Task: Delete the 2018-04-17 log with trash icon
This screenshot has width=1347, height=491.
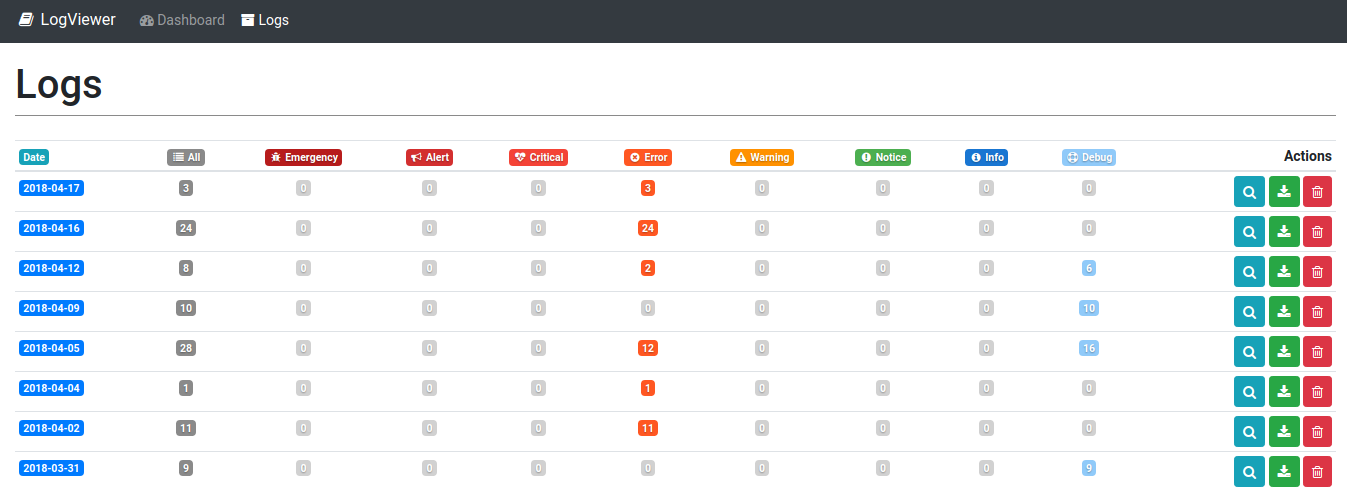Action: pyautogui.click(x=1318, y=192)
